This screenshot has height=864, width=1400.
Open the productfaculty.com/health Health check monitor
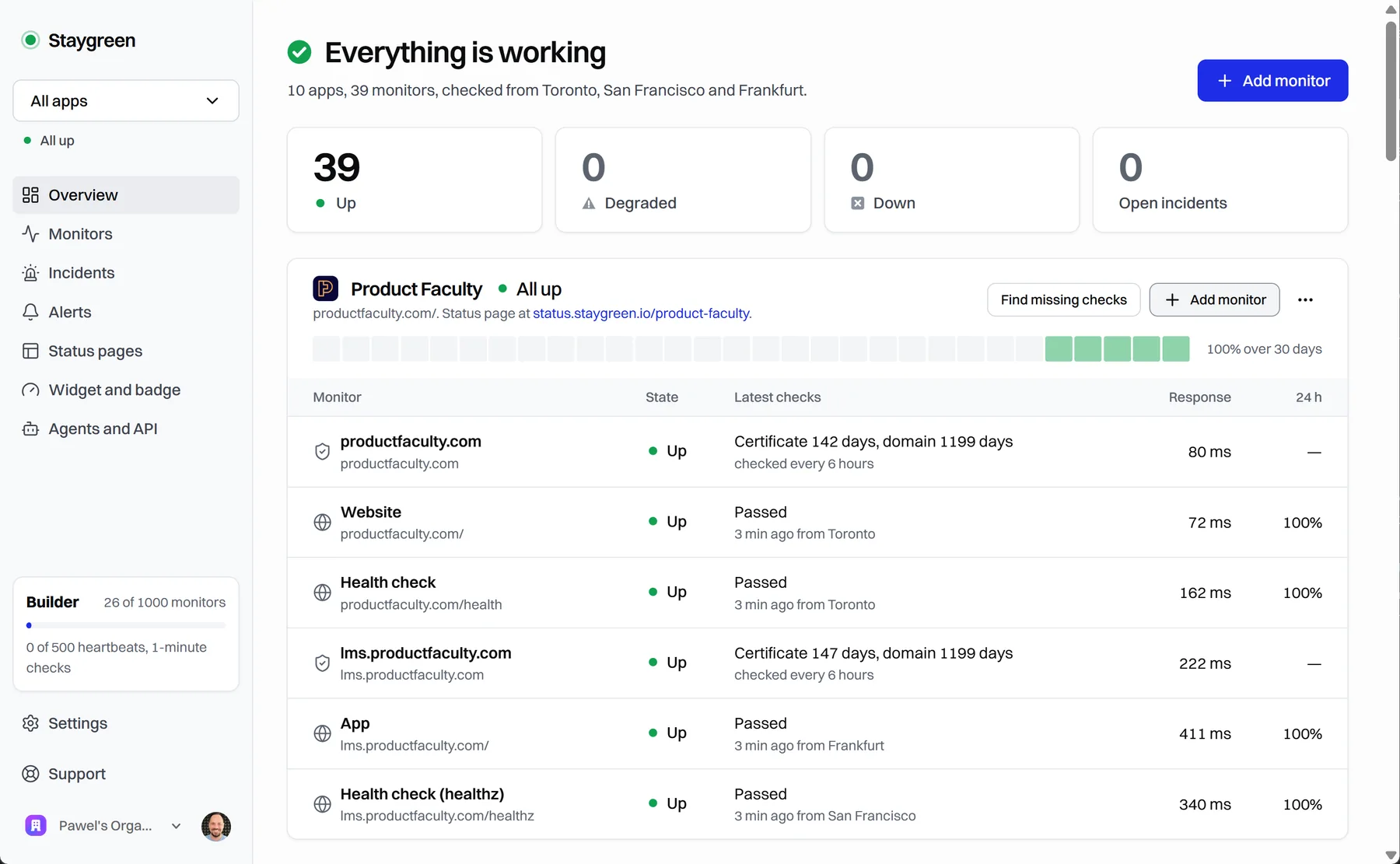[817, 593]
